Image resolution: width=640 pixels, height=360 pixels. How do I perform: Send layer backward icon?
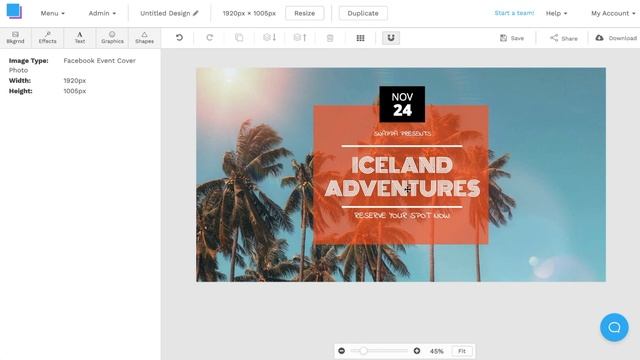269,38
